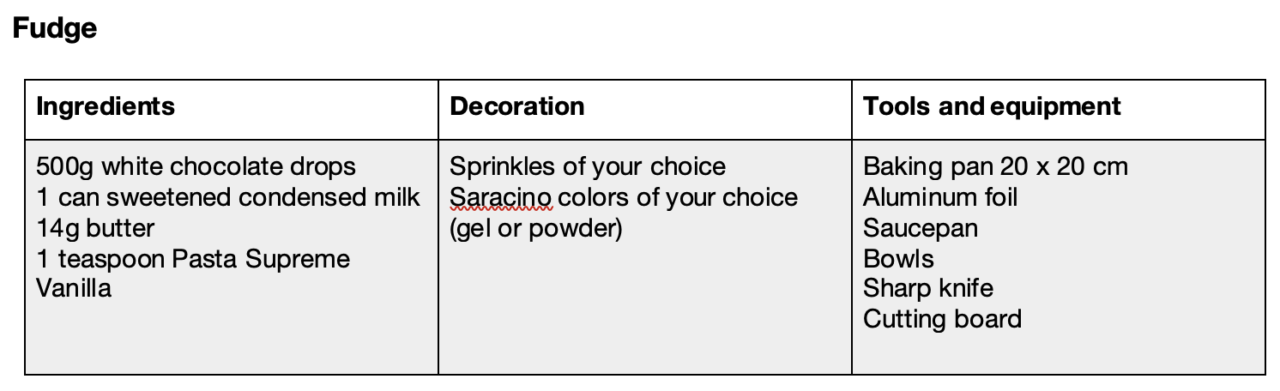Click the 'Cutting board' entry
This screenshot has height=391, width=1280.
942,320
